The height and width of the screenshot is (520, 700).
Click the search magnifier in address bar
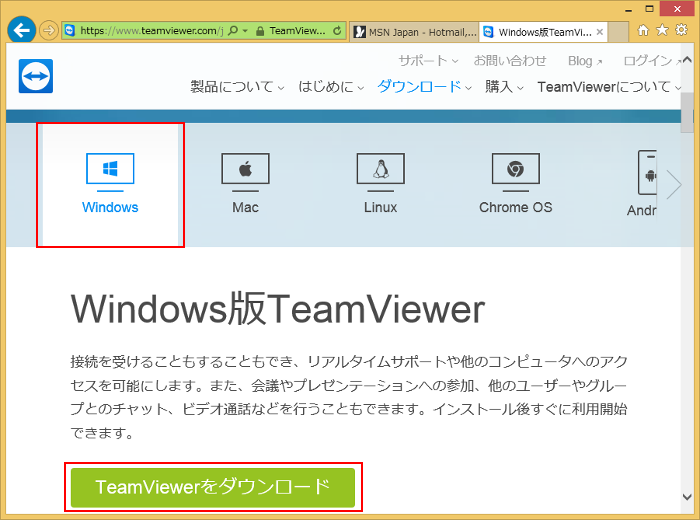coord(233,31)
